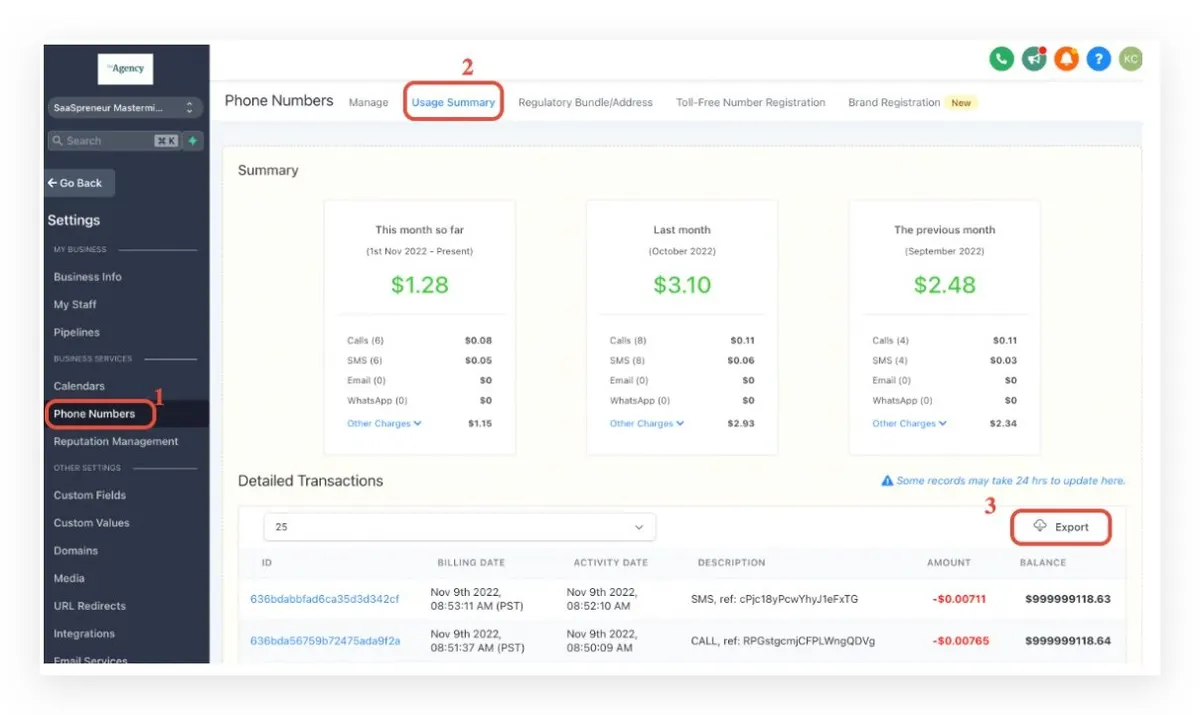Expand Other Charges under This month so far

pos(384,423)
